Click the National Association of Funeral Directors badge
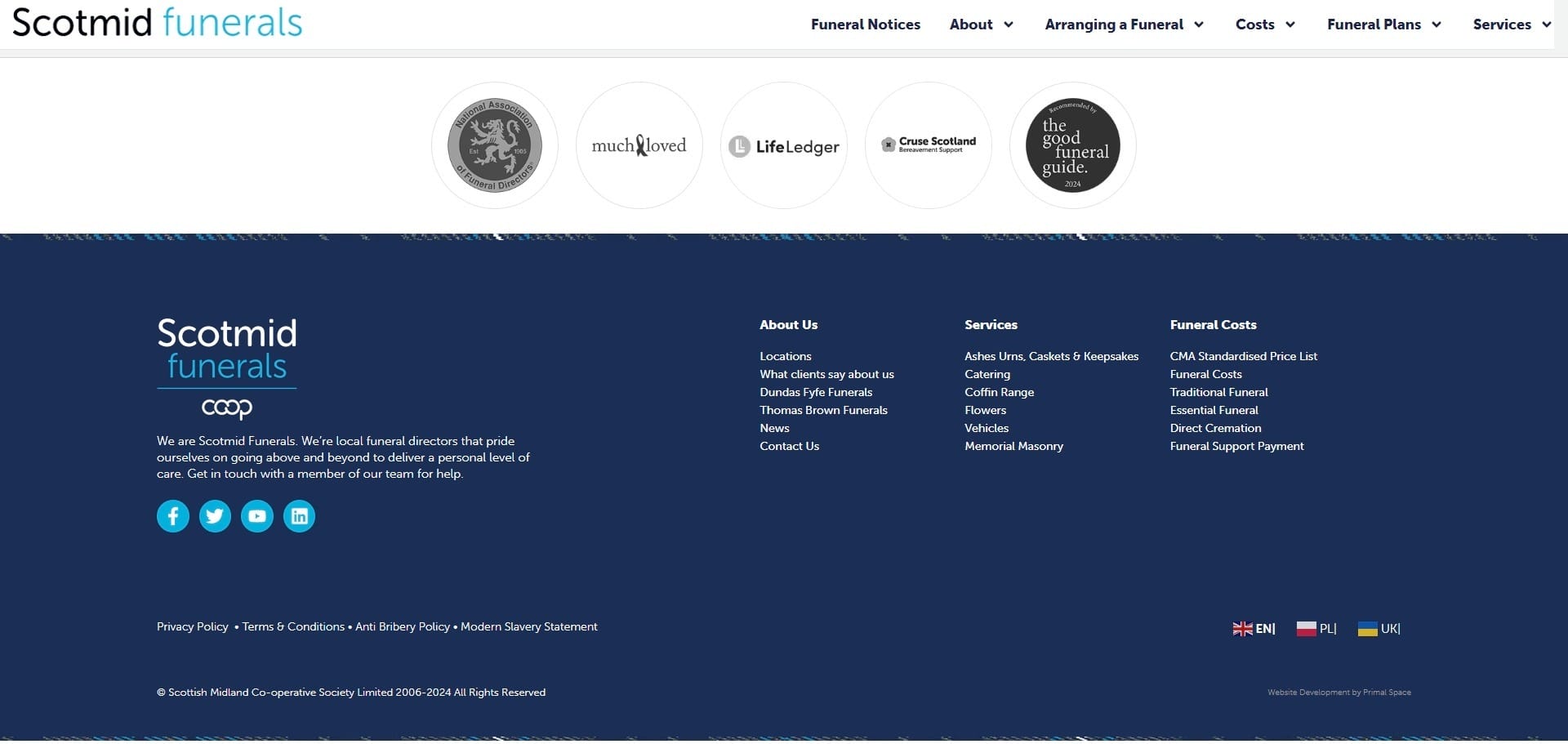The height and width of the screenshot is (744, 1568). click(495, 145)
